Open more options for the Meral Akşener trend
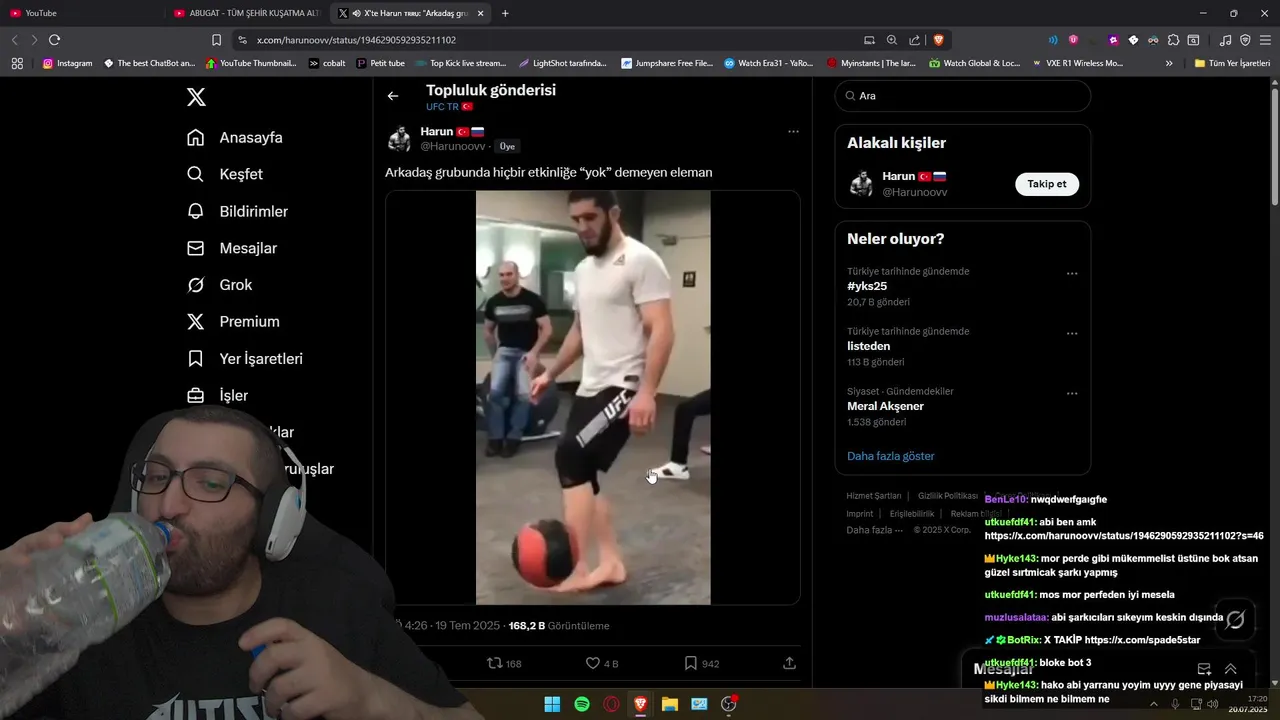 [x=1072, y=393]
